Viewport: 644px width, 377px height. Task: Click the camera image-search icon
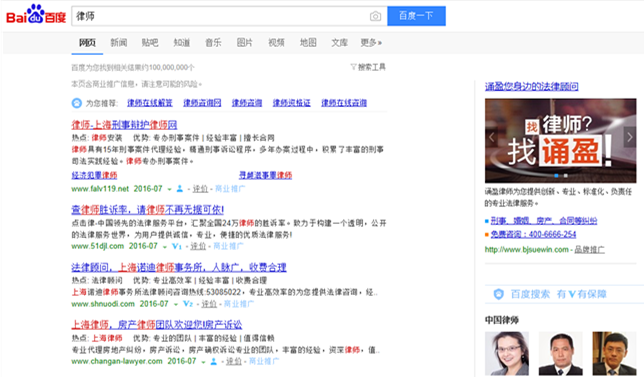tap(375, 16)
